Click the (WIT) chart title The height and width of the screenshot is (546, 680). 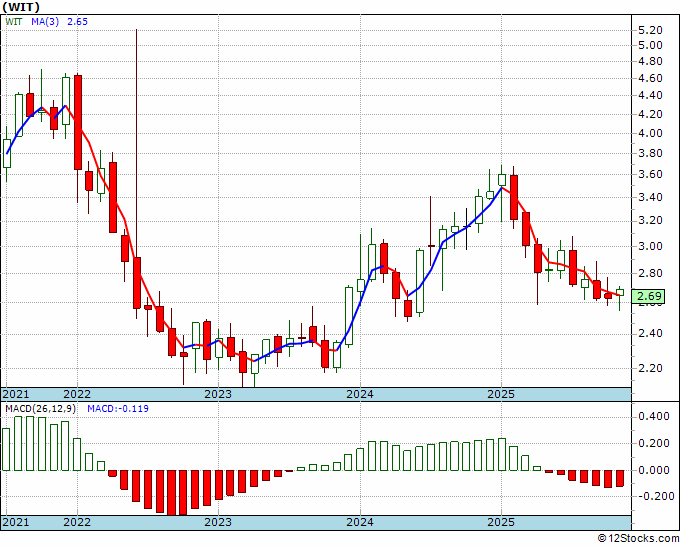point(21,7)
